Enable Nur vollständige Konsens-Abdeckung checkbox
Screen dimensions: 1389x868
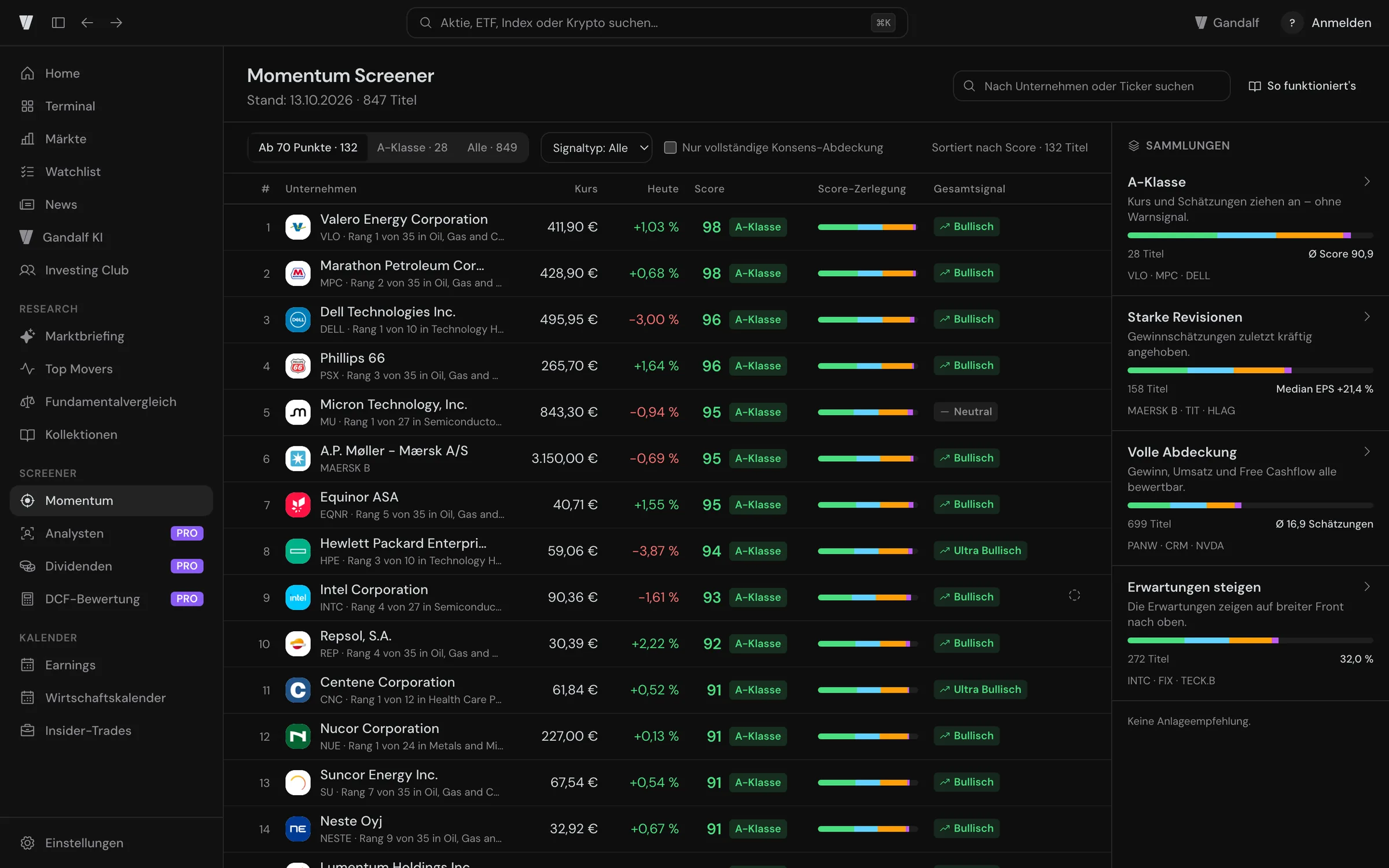pos(670,148)
